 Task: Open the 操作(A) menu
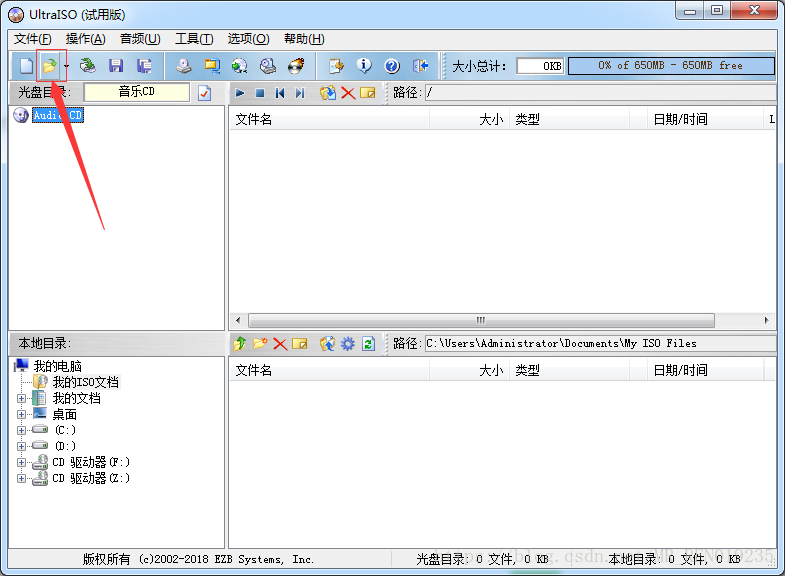tap(86, 39)
